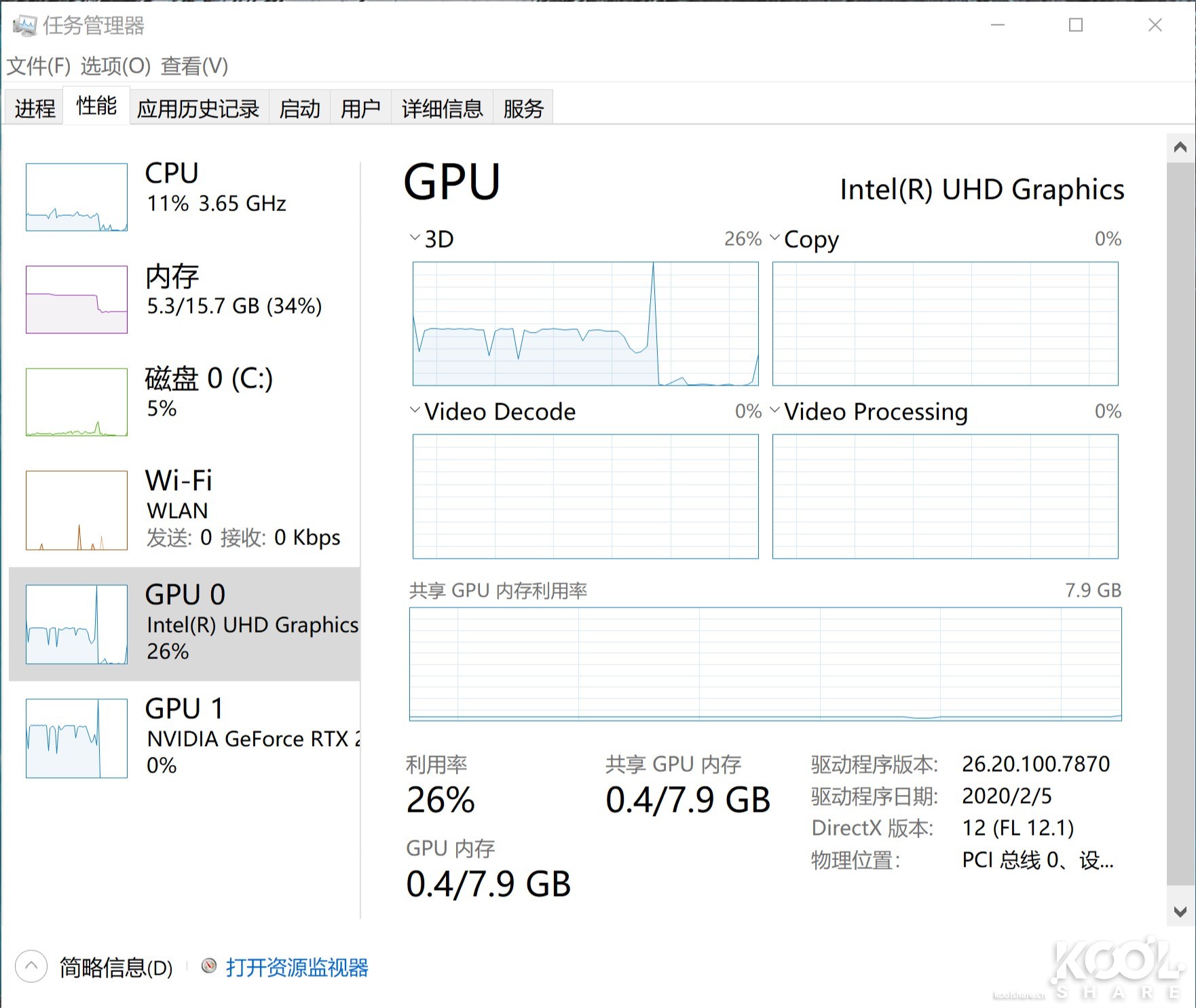This screenshot has width=1196, height=1008.
Task: Expand the Video Processing chart dropdown
Action: pos(774,410)
